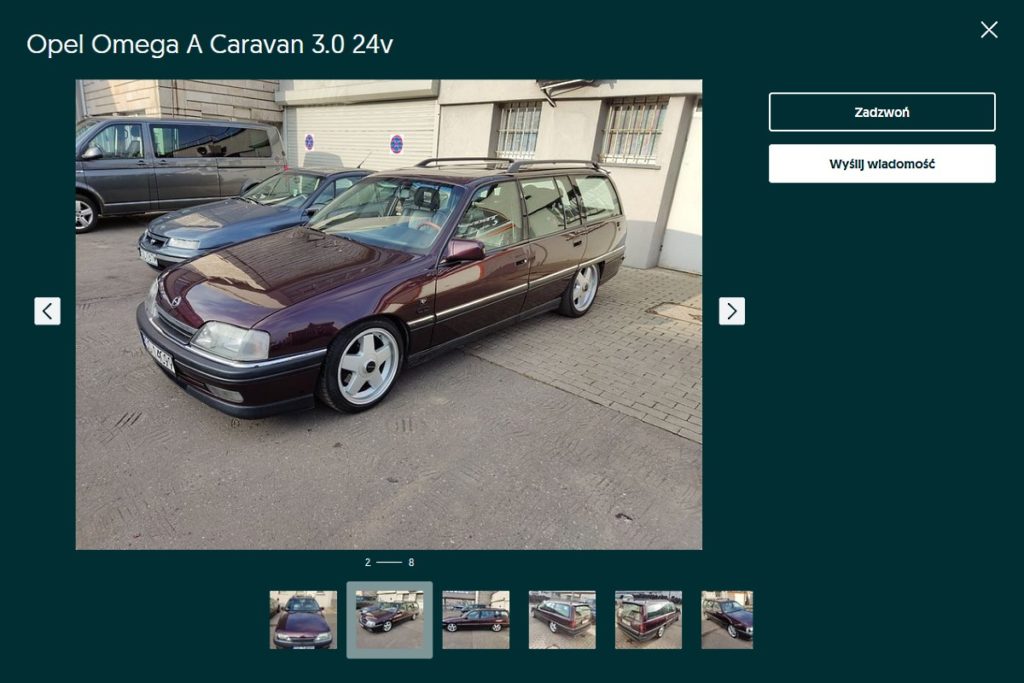Screen dimensions: 1024x683
Task: Click the current photo number 2 indicator
Action: (x=368, y=562)
